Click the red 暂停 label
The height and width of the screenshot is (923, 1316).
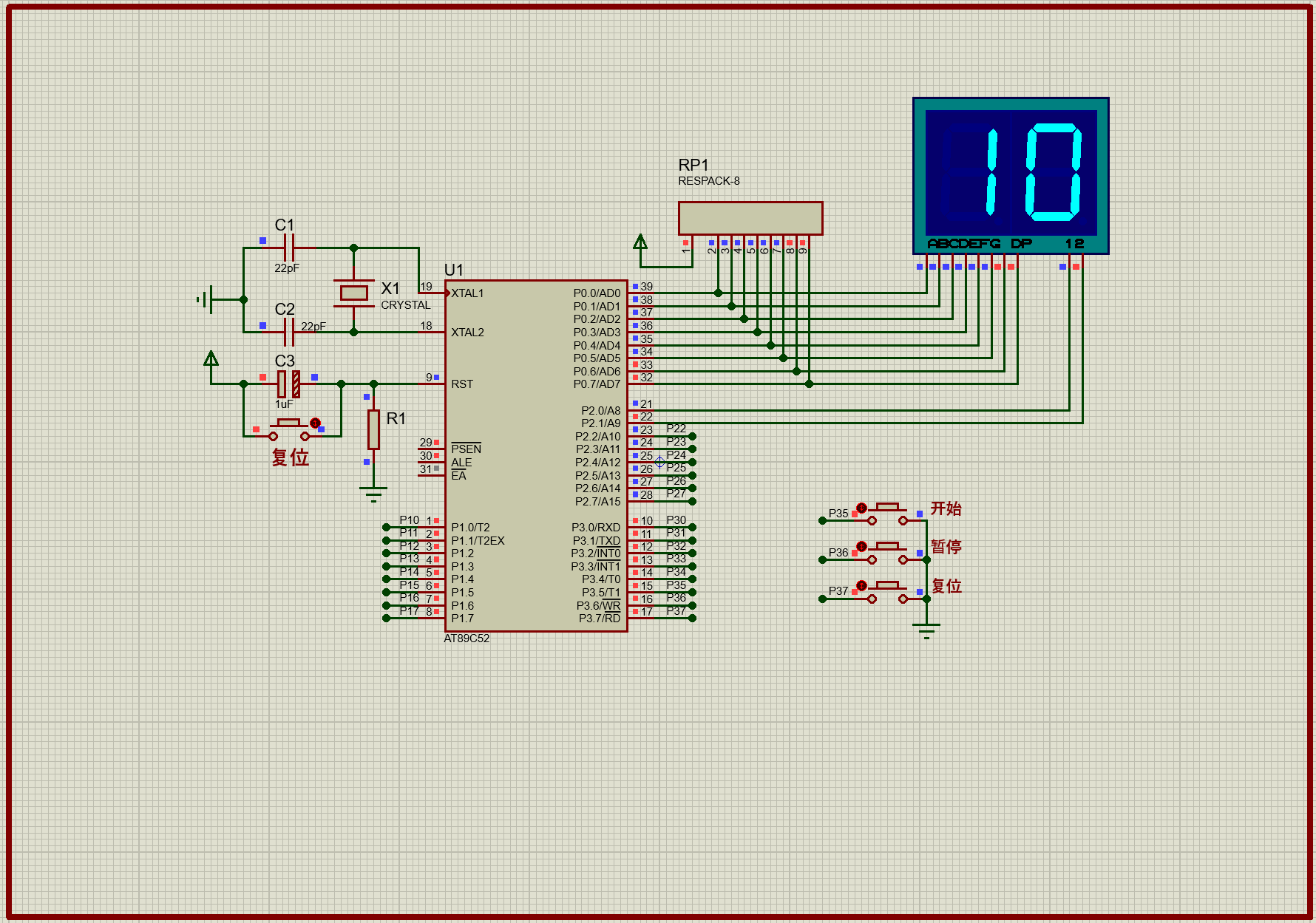pyautogui.click(x=946, y=547)
